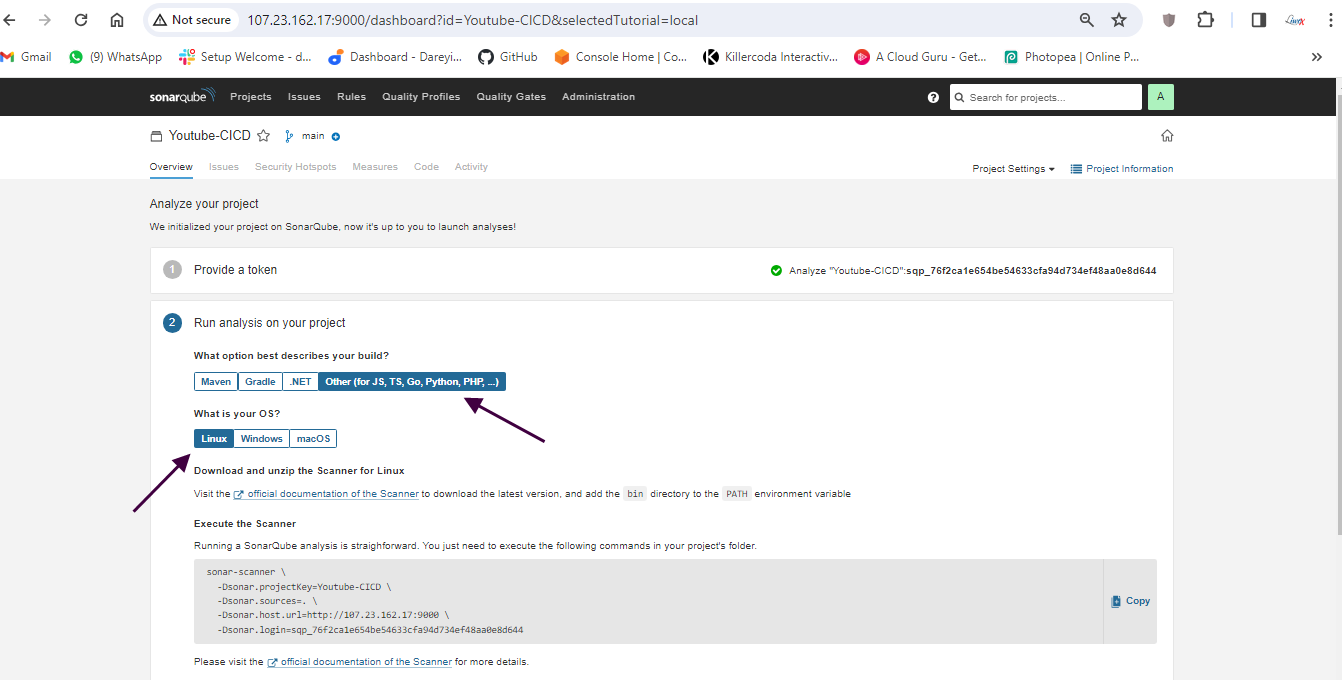The height and width of the screenshot is (680, 1342).
Task: Bookmark this page with the star icon
Action: point(1119,20)
